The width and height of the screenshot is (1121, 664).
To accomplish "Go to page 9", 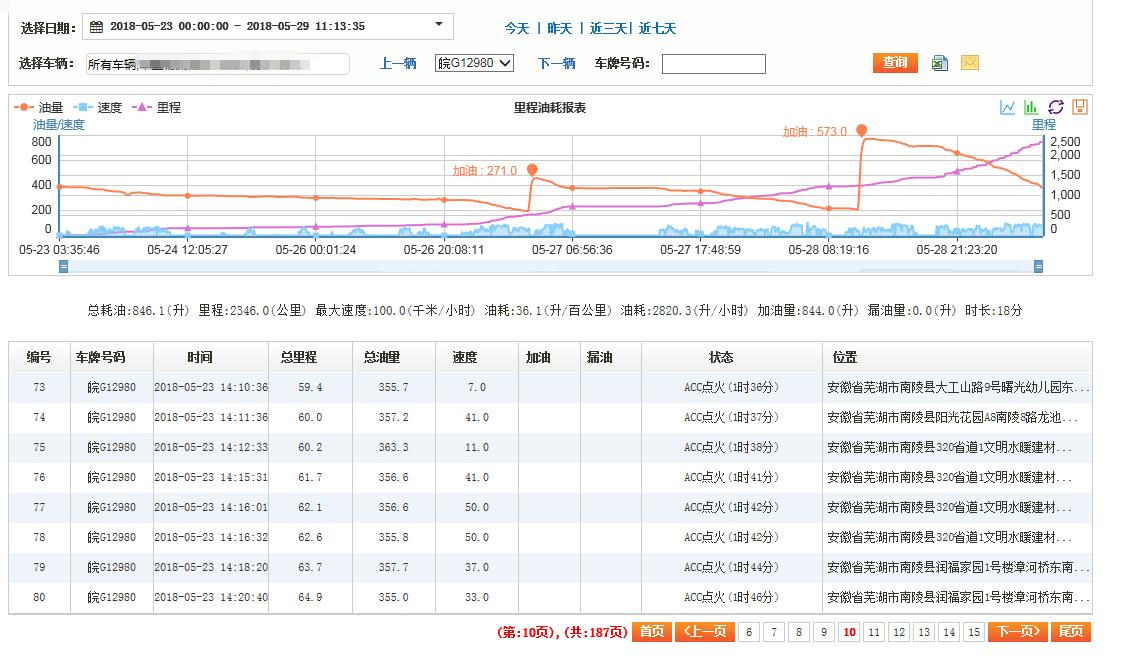I will 824,632.
